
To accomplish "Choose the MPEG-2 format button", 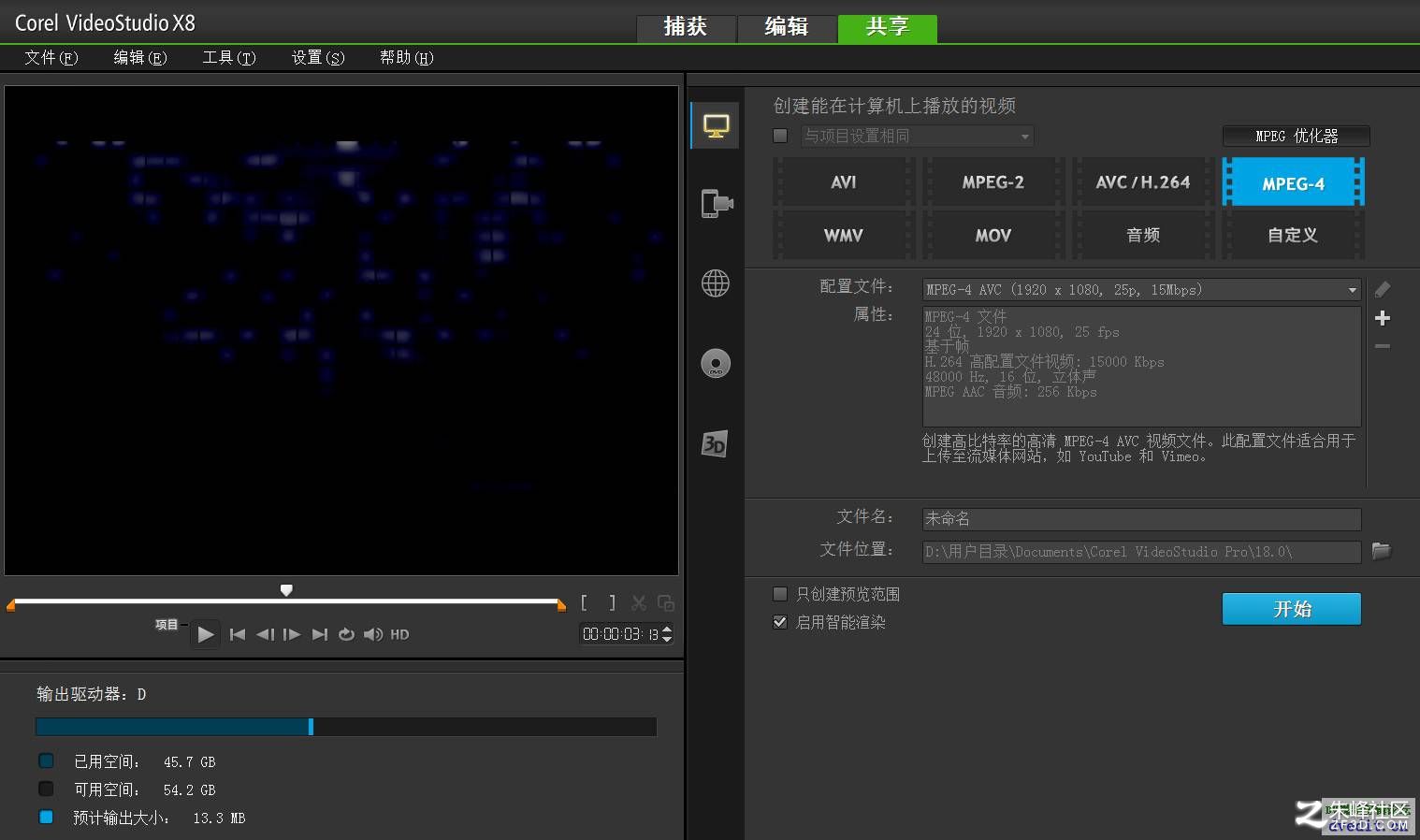I will [x=993, y=182].
